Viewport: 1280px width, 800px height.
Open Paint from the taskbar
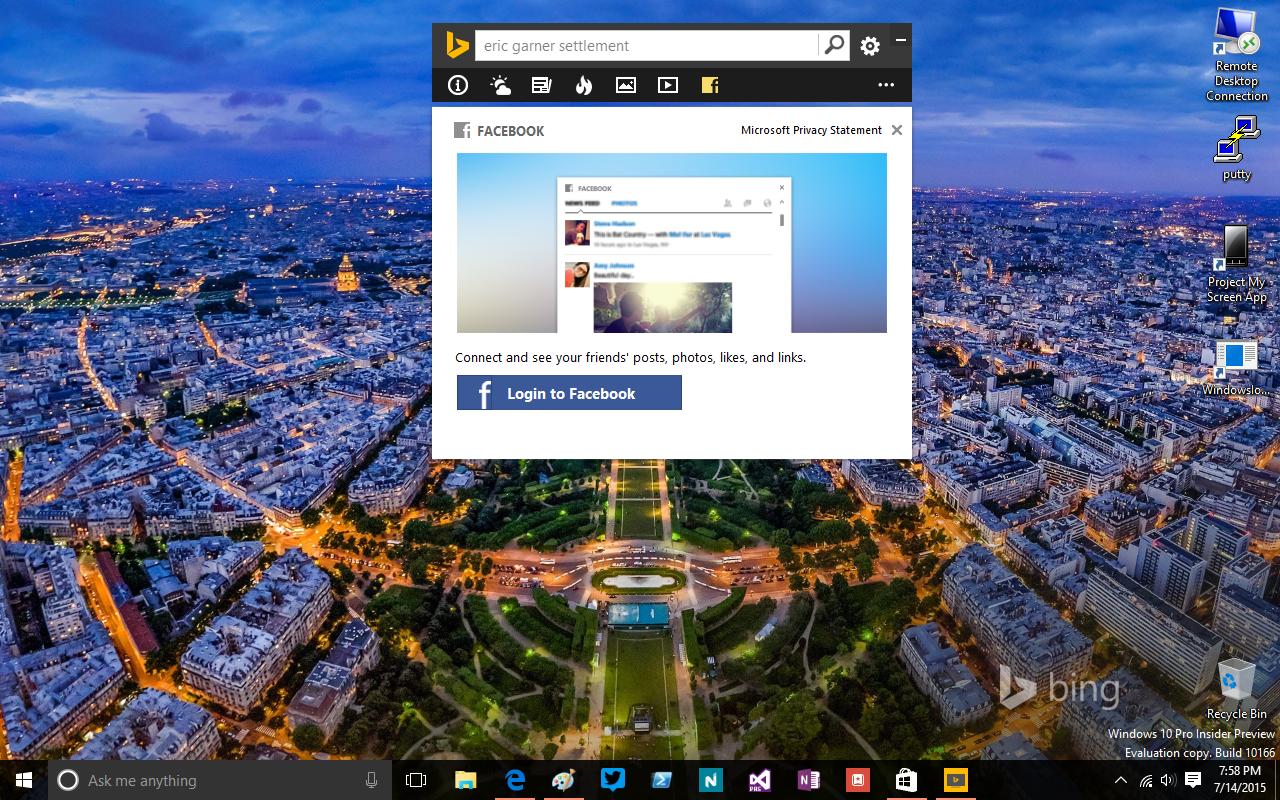pos(564,780)
